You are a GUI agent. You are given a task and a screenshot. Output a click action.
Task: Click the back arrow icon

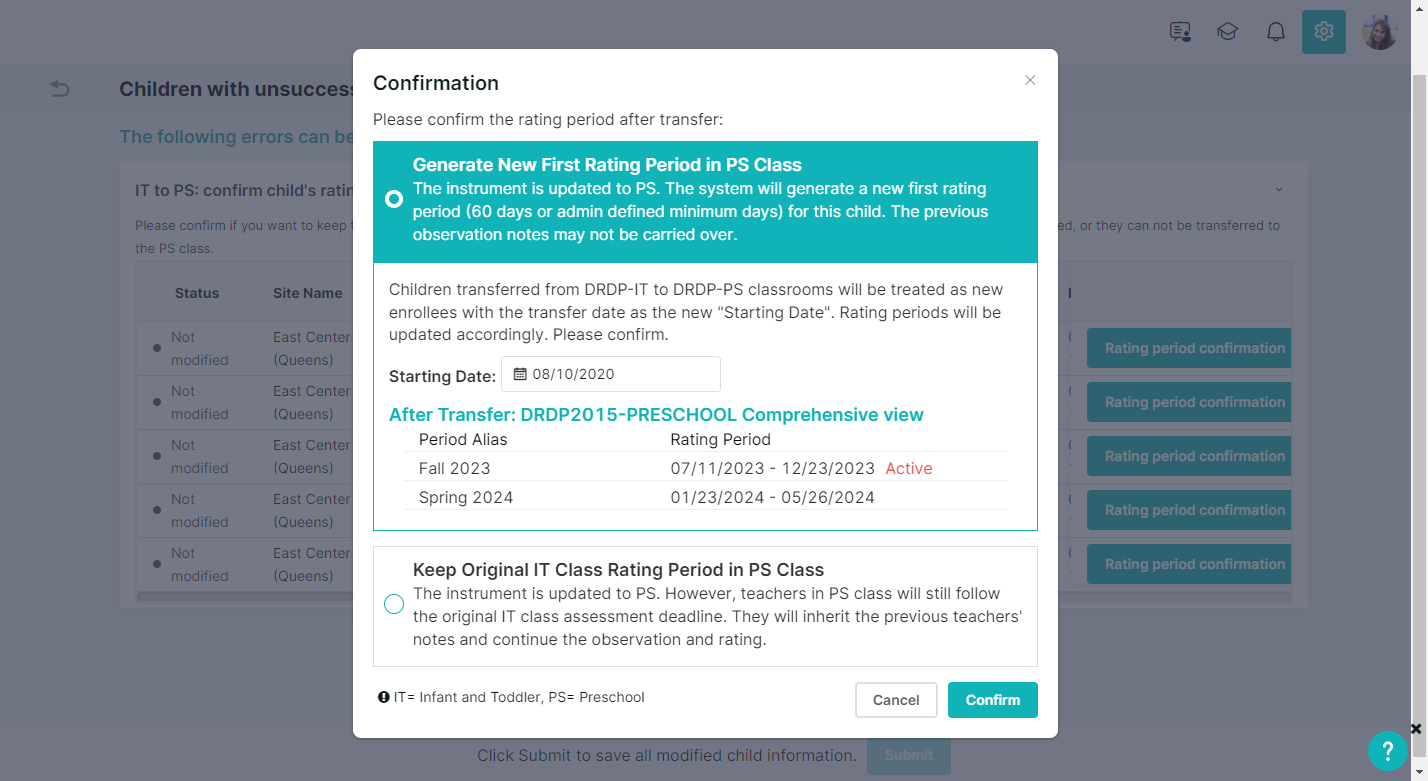(x=60, y=89)
